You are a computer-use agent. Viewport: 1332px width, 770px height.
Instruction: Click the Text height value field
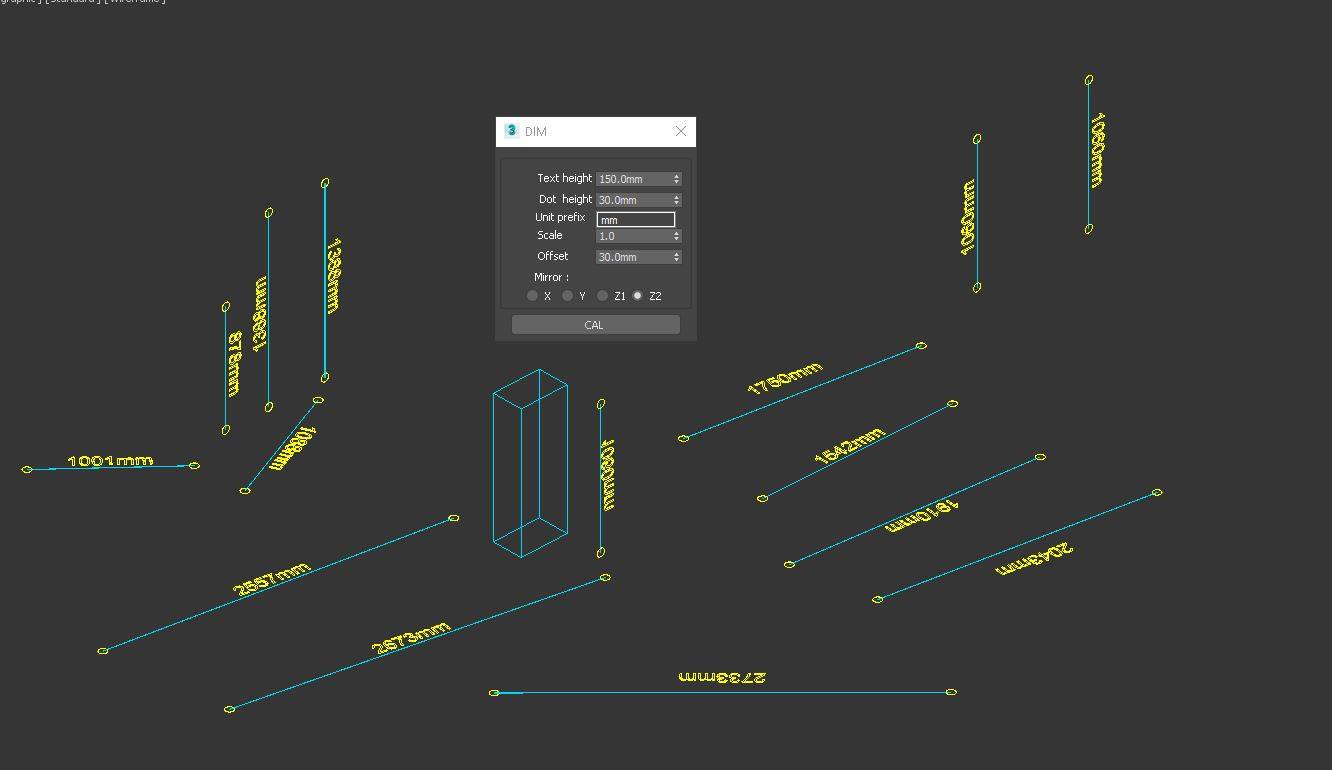click(x=632, y=178)
